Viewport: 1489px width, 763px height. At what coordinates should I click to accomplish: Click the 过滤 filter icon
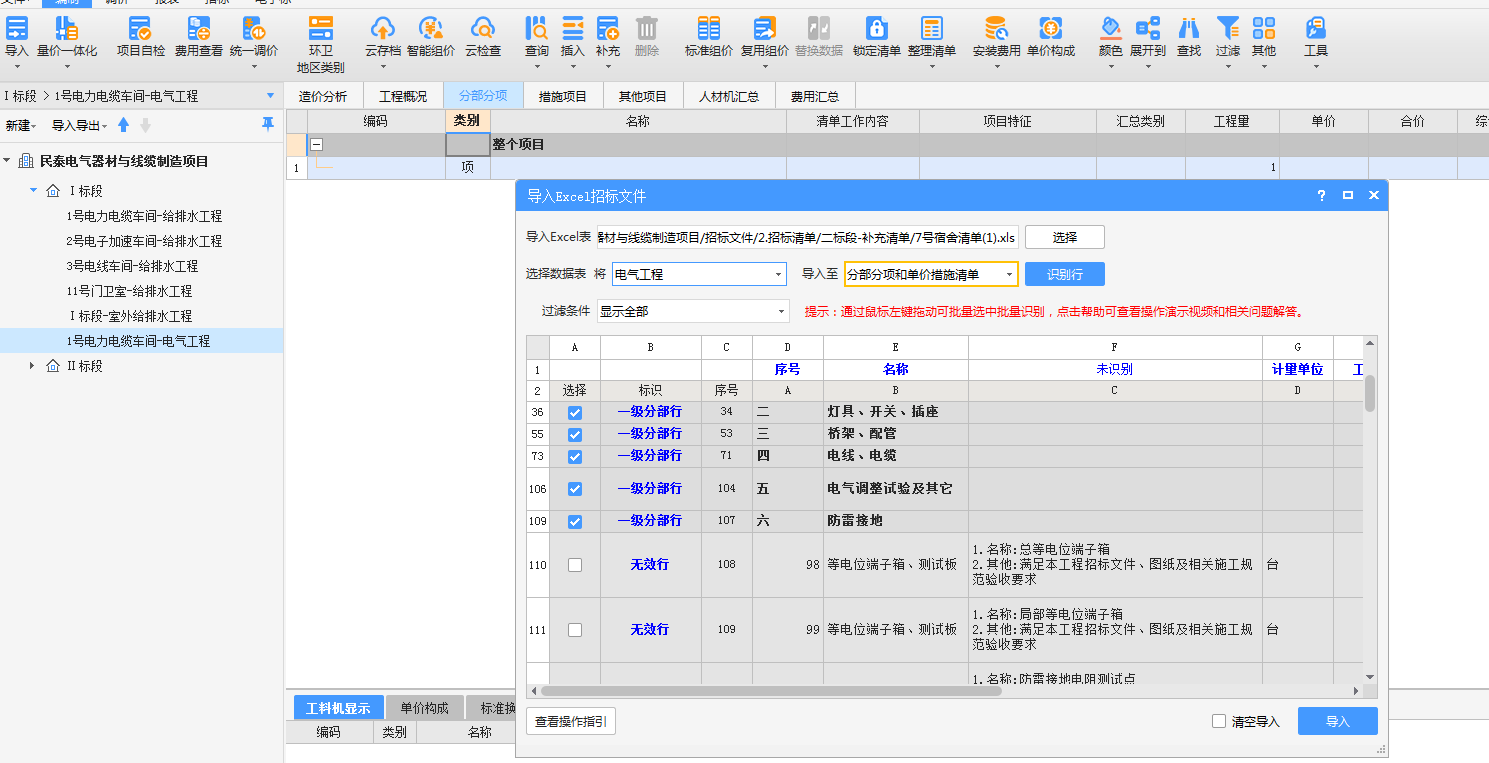(x=1228, y=28)
